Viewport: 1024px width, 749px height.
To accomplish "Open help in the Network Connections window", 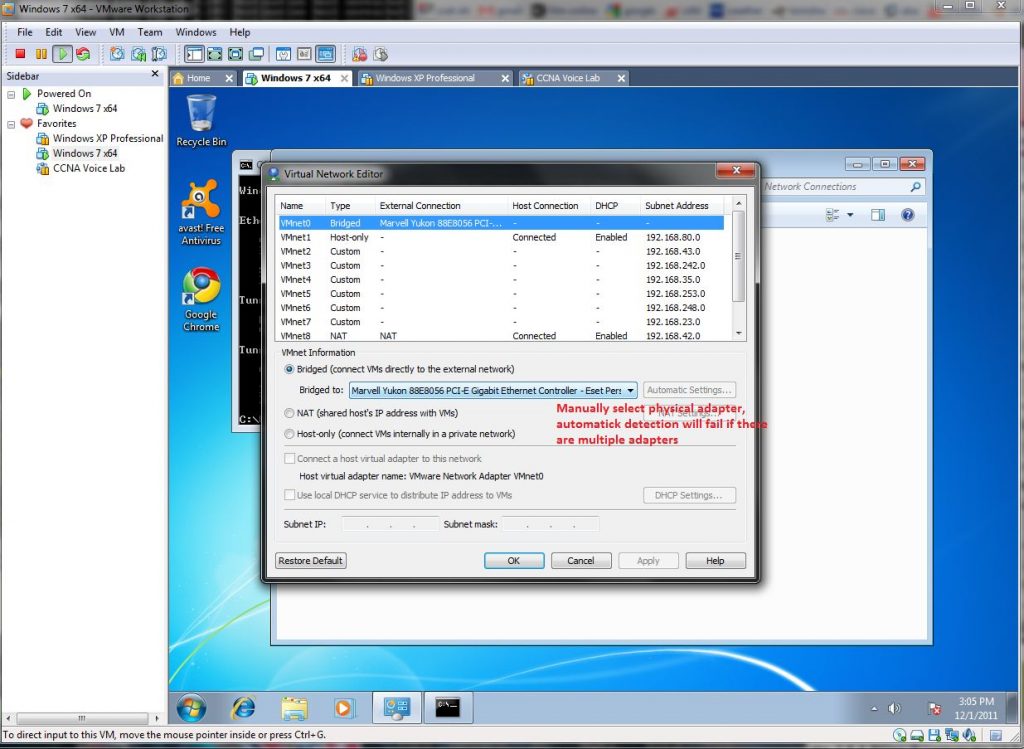I will coord(908,215).
